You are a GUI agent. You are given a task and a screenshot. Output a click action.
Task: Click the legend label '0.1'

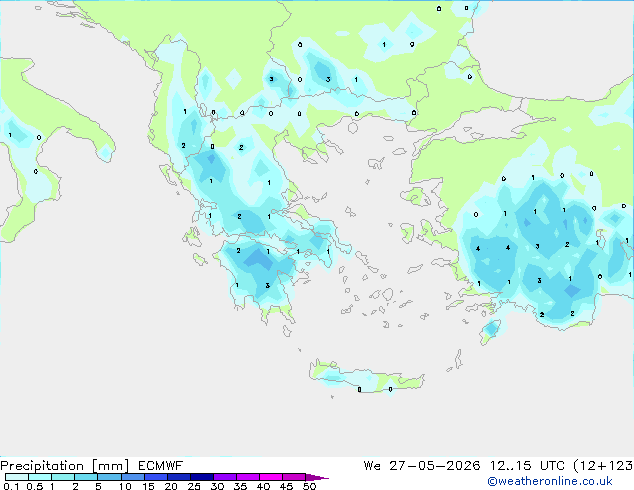(11, 486)
